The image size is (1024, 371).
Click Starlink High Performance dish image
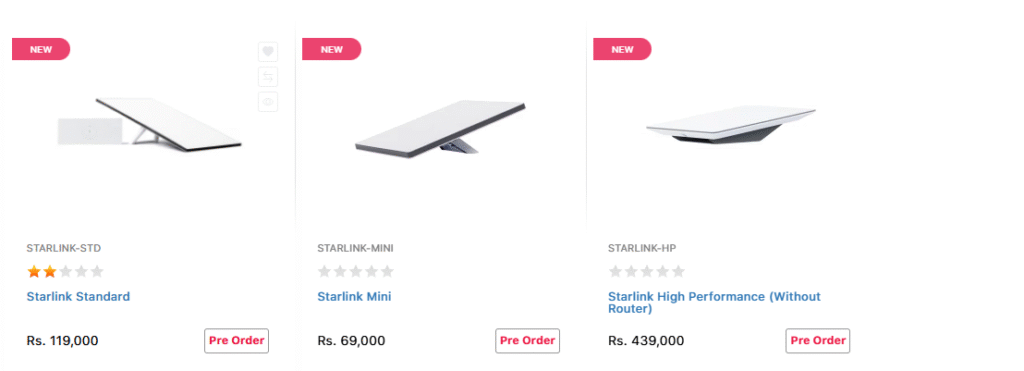pos(731,124)
